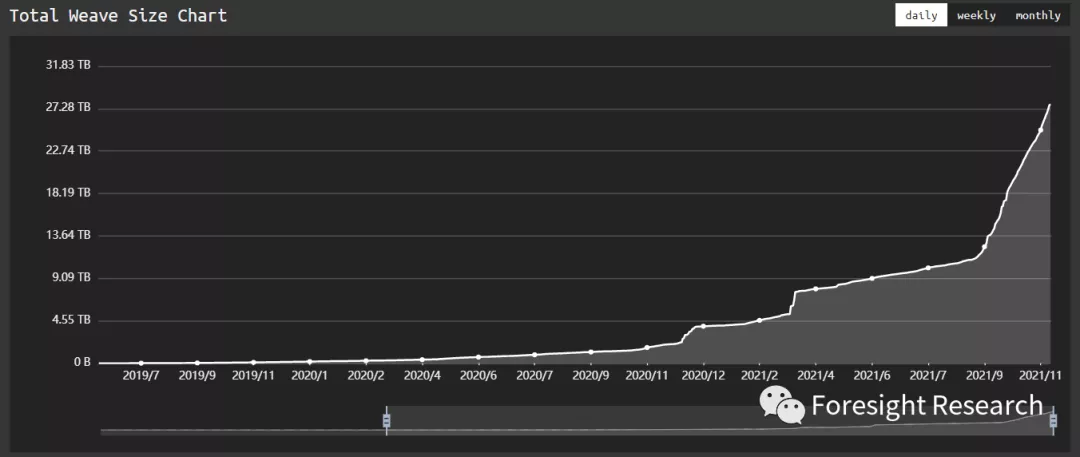Select the data point marker at 2020/11
Viewport: 1080px width, 457px height.
tap(647, 347)
